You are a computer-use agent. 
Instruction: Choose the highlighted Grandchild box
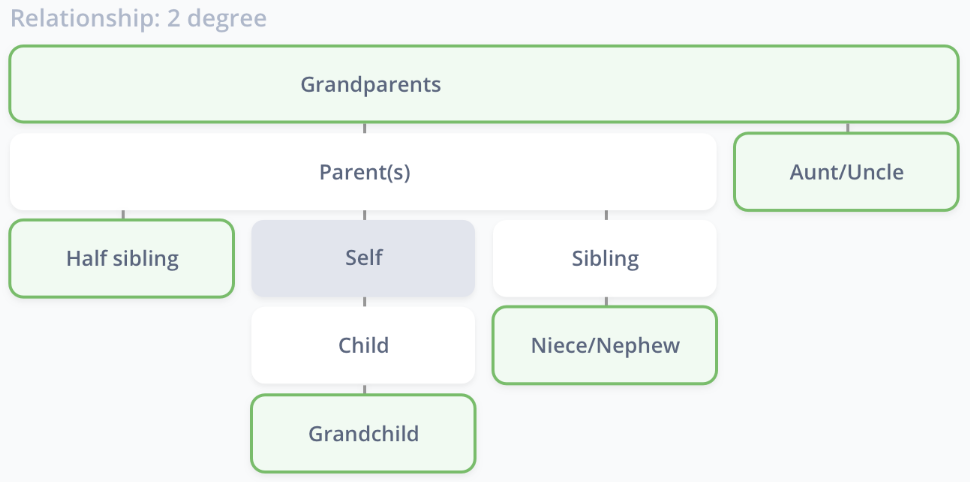(363, 433)
